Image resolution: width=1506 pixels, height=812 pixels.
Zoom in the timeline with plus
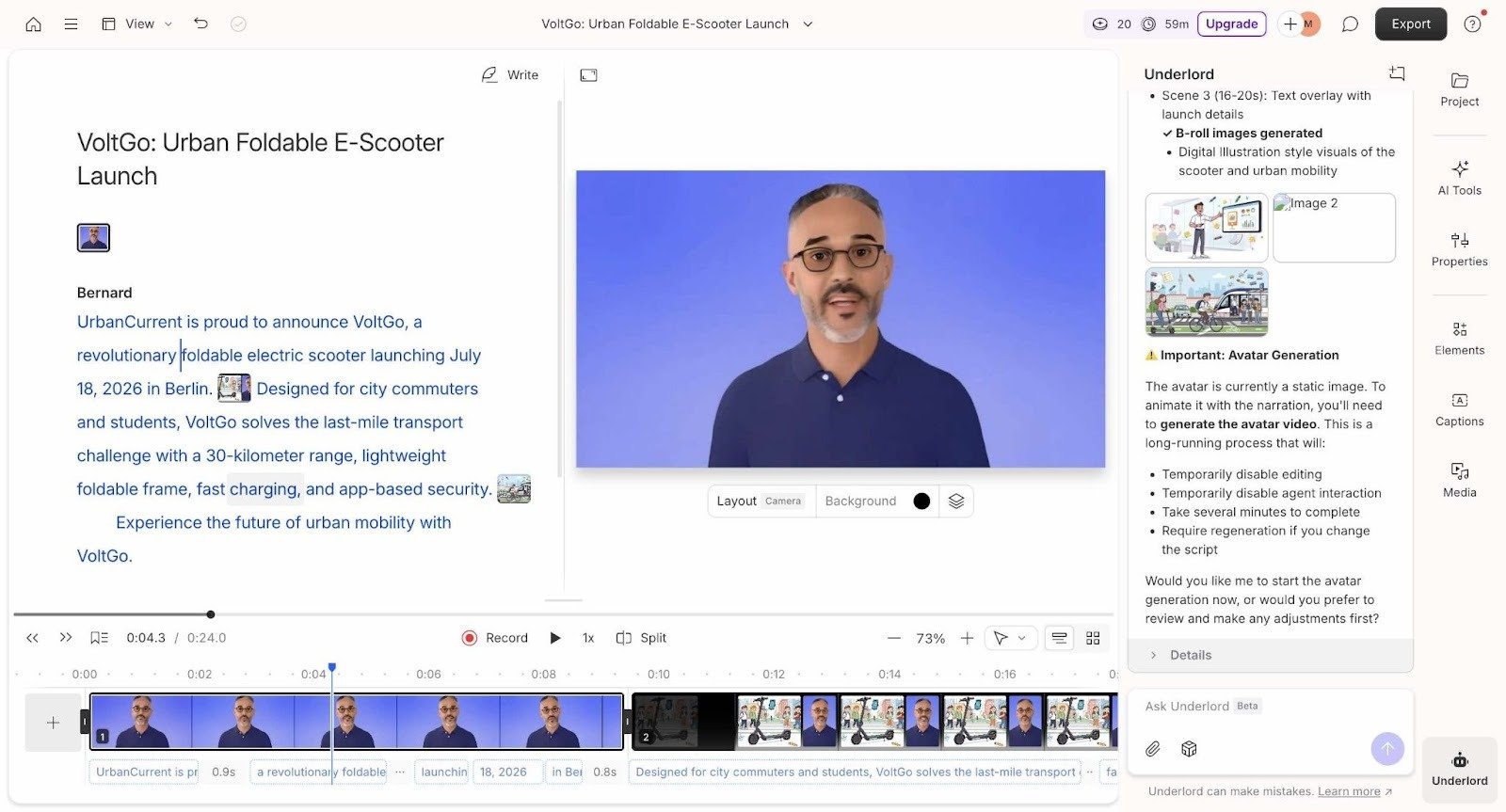[x=967, y=638]
